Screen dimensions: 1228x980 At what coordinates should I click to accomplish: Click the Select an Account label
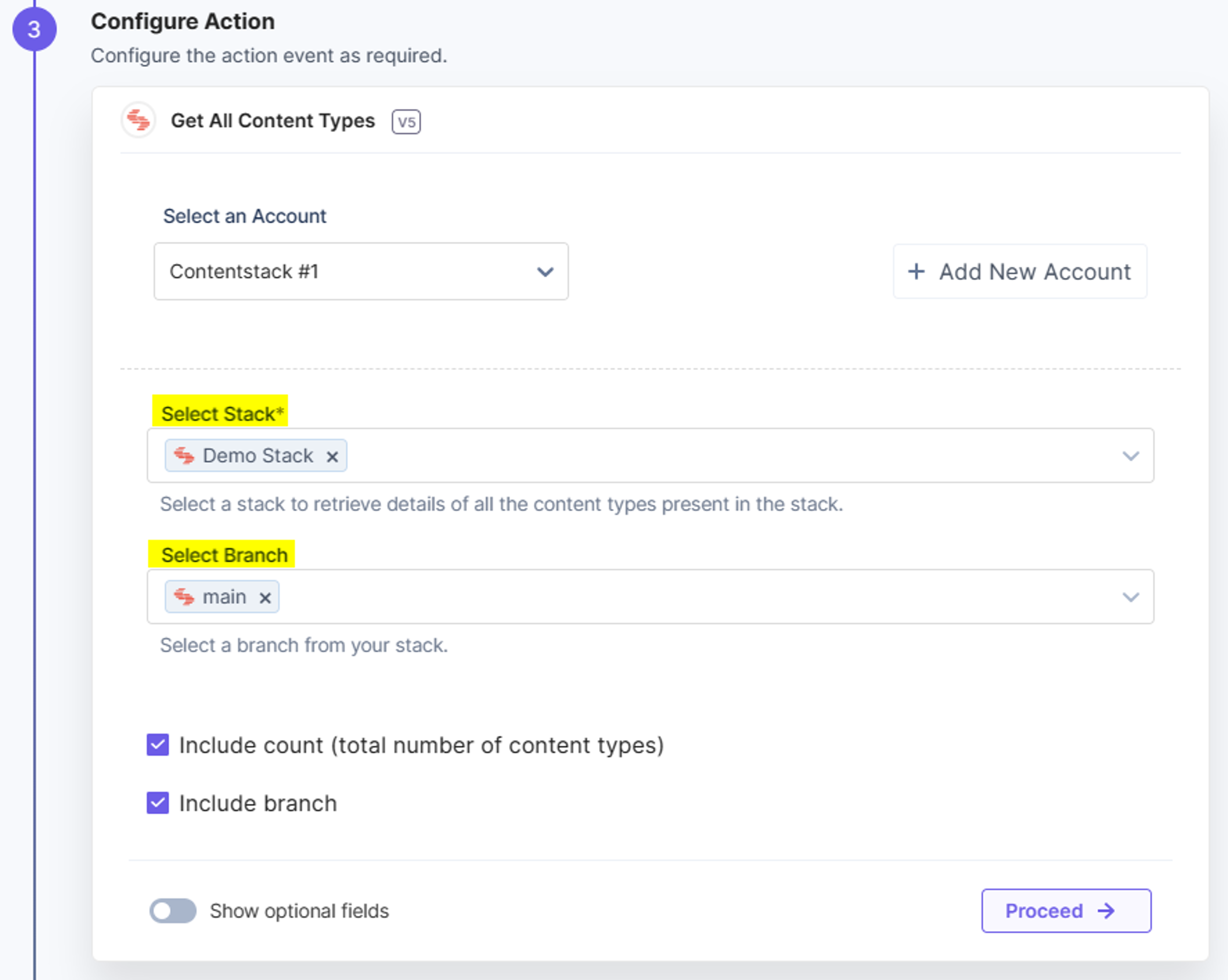(244, 216)
